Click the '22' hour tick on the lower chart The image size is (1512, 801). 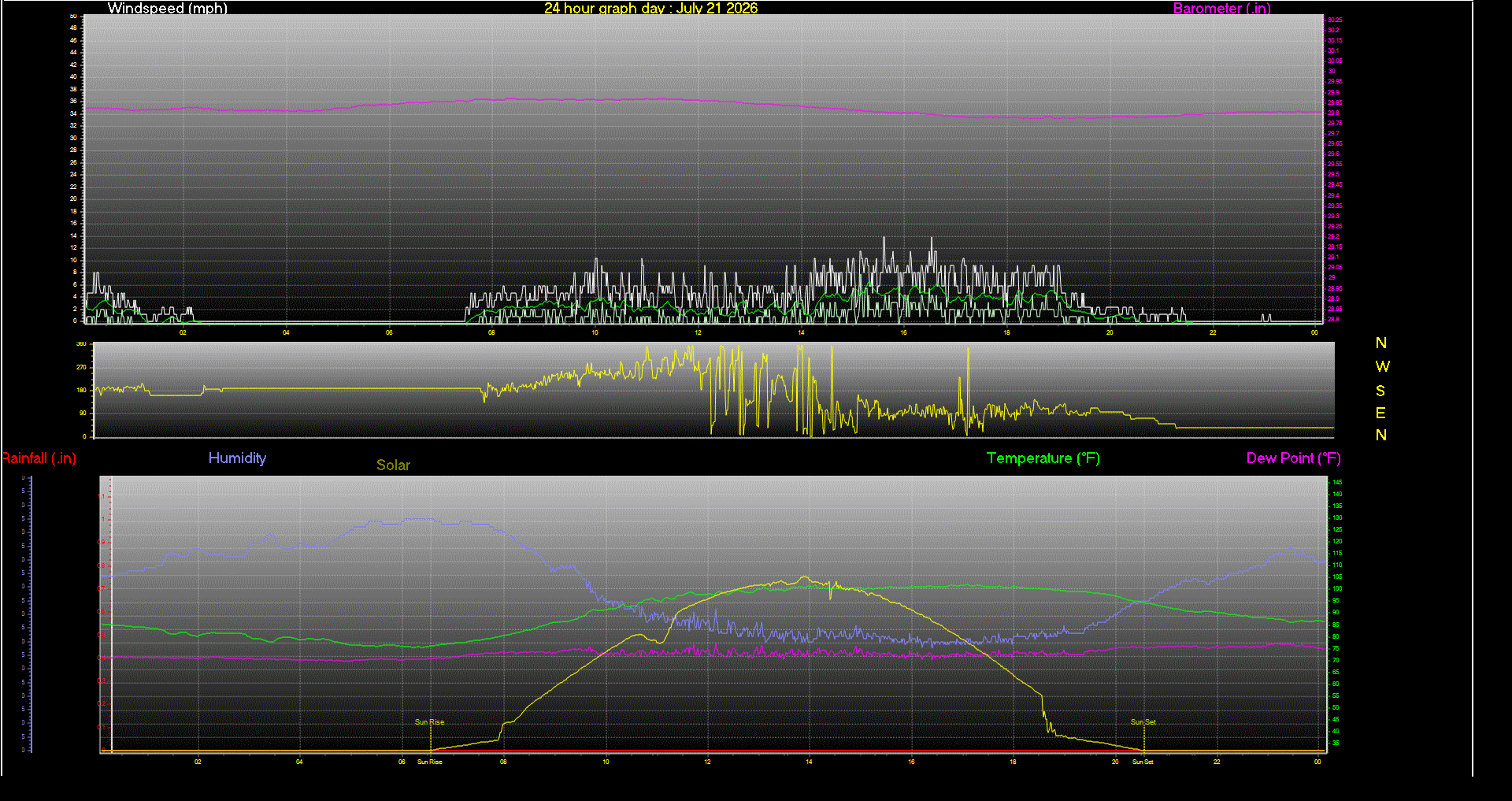(1217, 762)
